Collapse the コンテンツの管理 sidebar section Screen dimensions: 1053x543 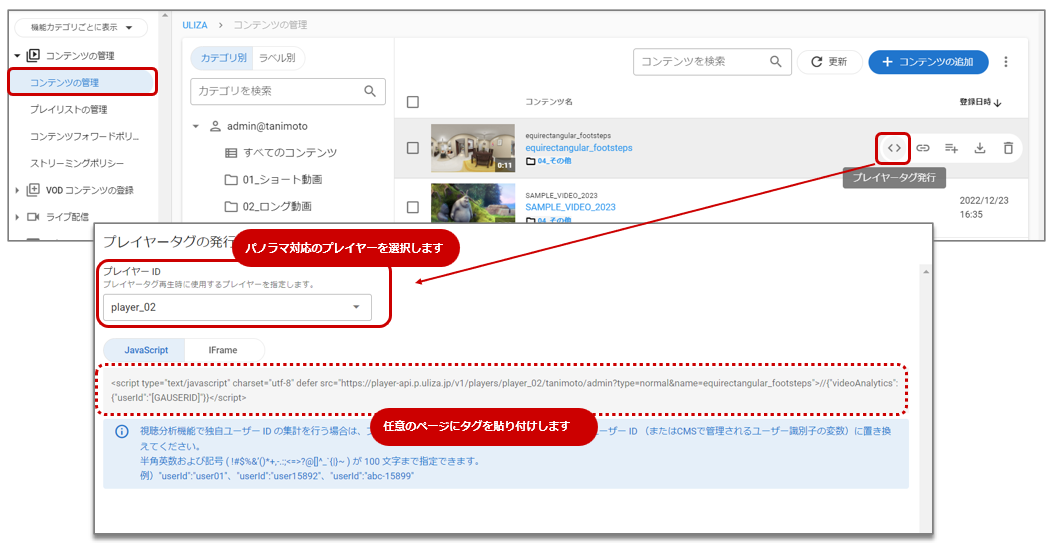pyautogui.click(x=17, y=56)
